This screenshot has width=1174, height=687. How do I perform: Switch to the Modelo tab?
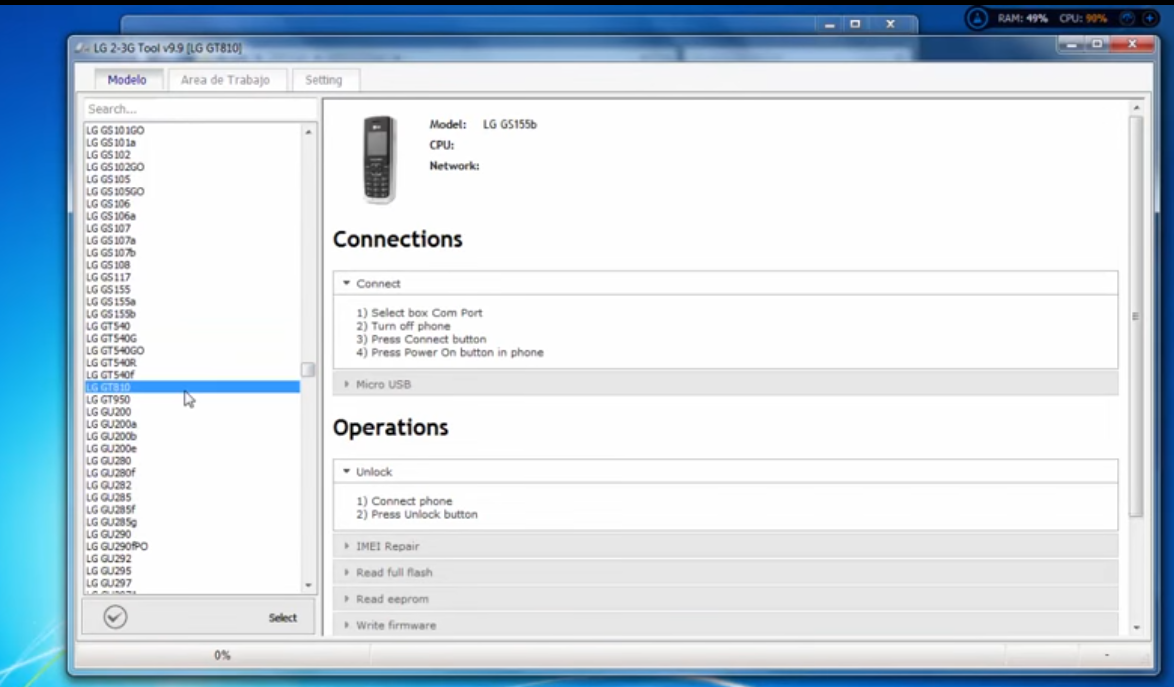(127, 79)
